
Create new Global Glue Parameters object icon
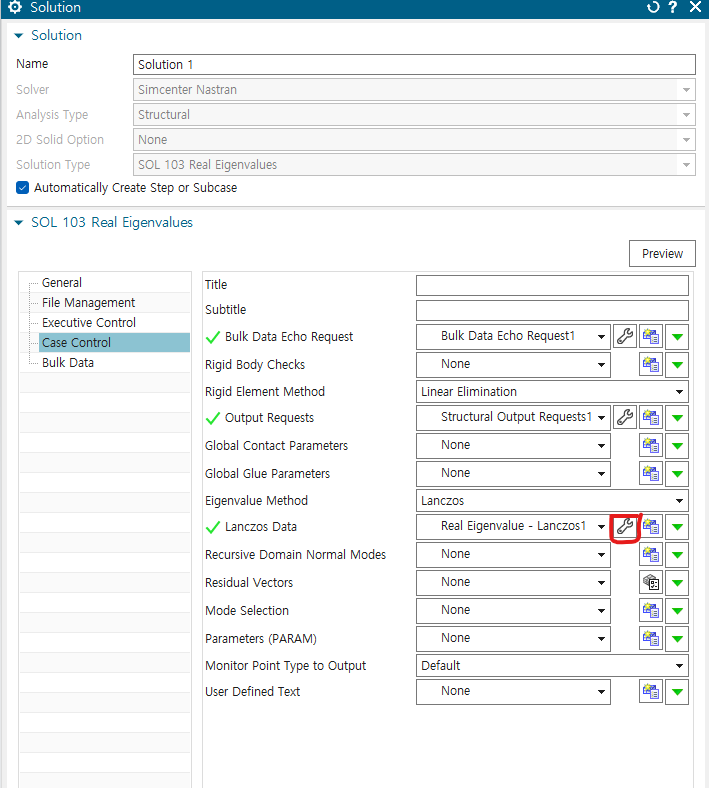click(651, 473)
